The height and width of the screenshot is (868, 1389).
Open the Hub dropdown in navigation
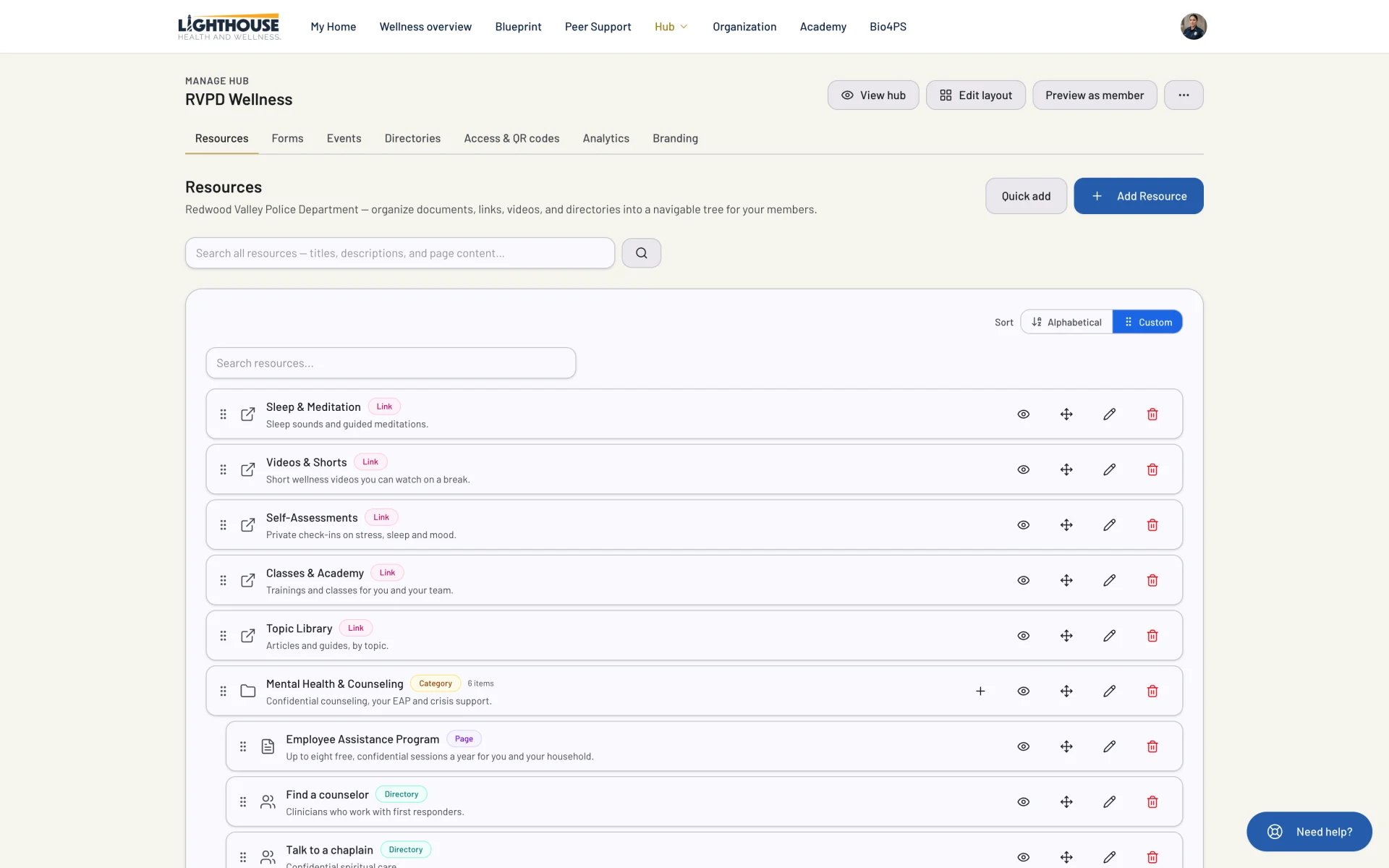pyautogui.click(x=671, y=27)
